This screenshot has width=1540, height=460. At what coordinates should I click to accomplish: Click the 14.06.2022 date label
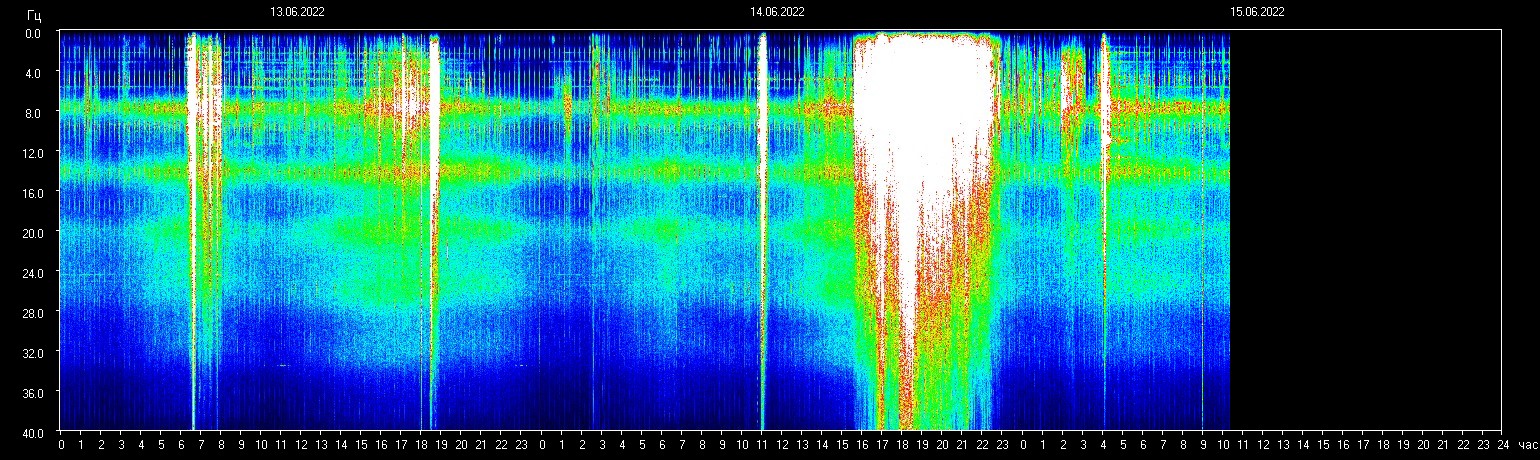click(x=777, y=12)
